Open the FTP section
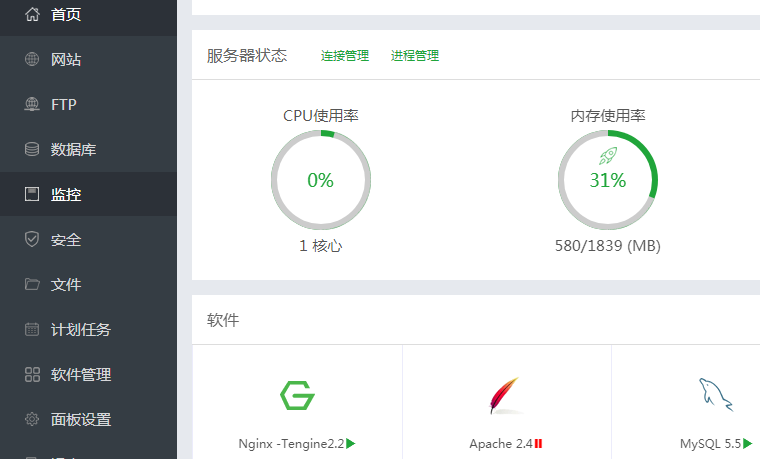The width and height of the screenshot is (760, 459). point(88,104)
